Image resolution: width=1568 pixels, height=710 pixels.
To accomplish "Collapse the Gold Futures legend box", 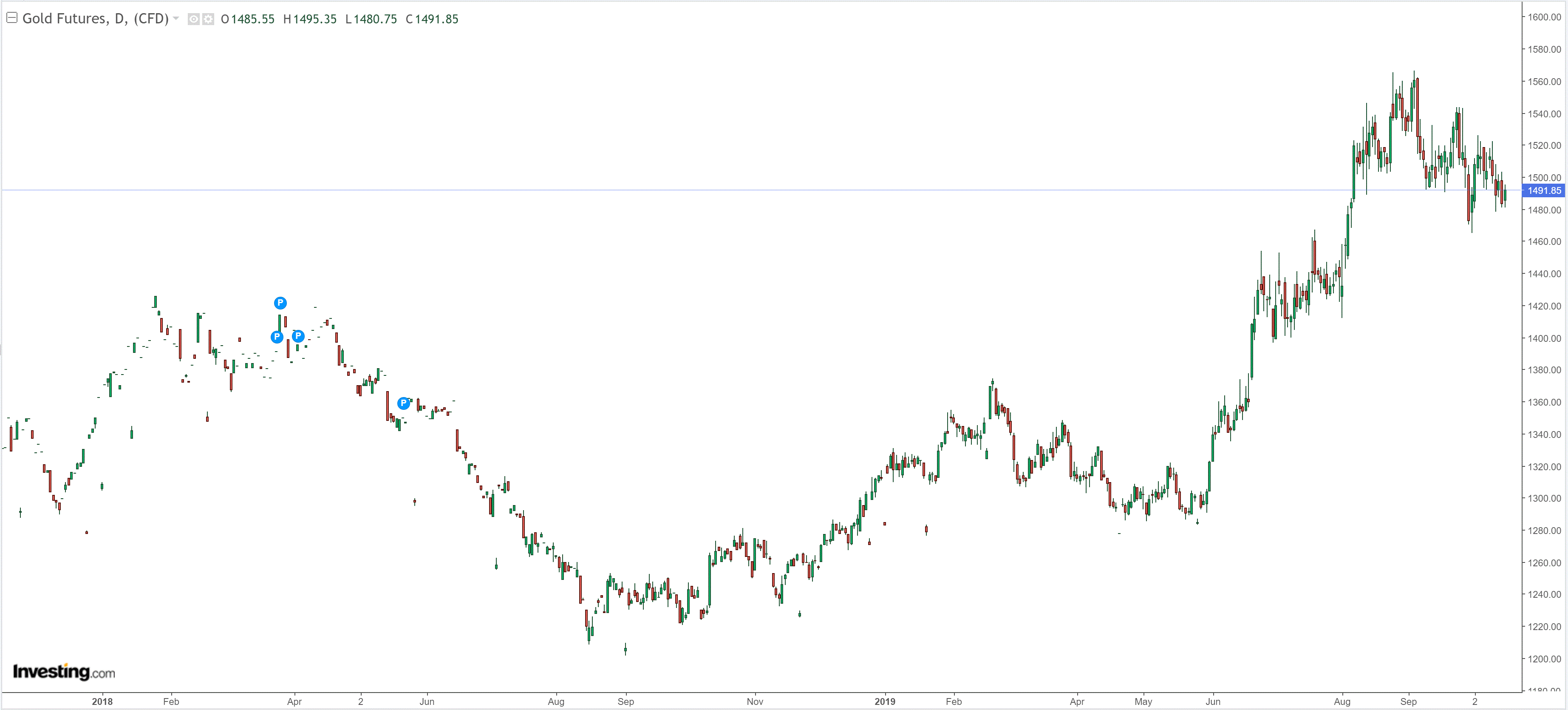I will (11, 18).
